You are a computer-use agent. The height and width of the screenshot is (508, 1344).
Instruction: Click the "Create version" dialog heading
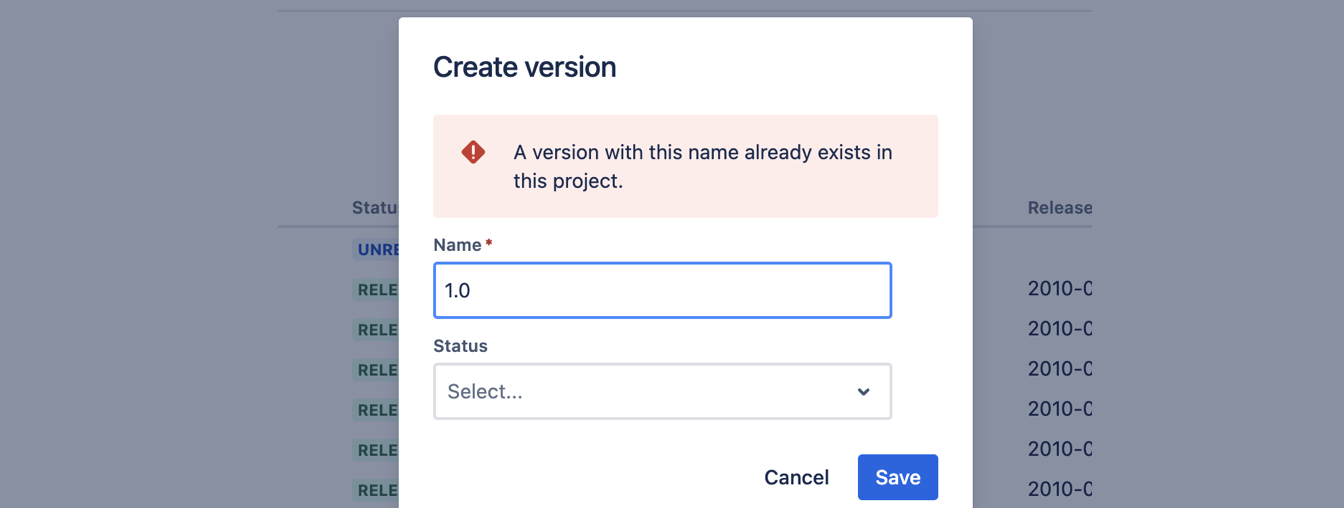[x=524, y=67]
